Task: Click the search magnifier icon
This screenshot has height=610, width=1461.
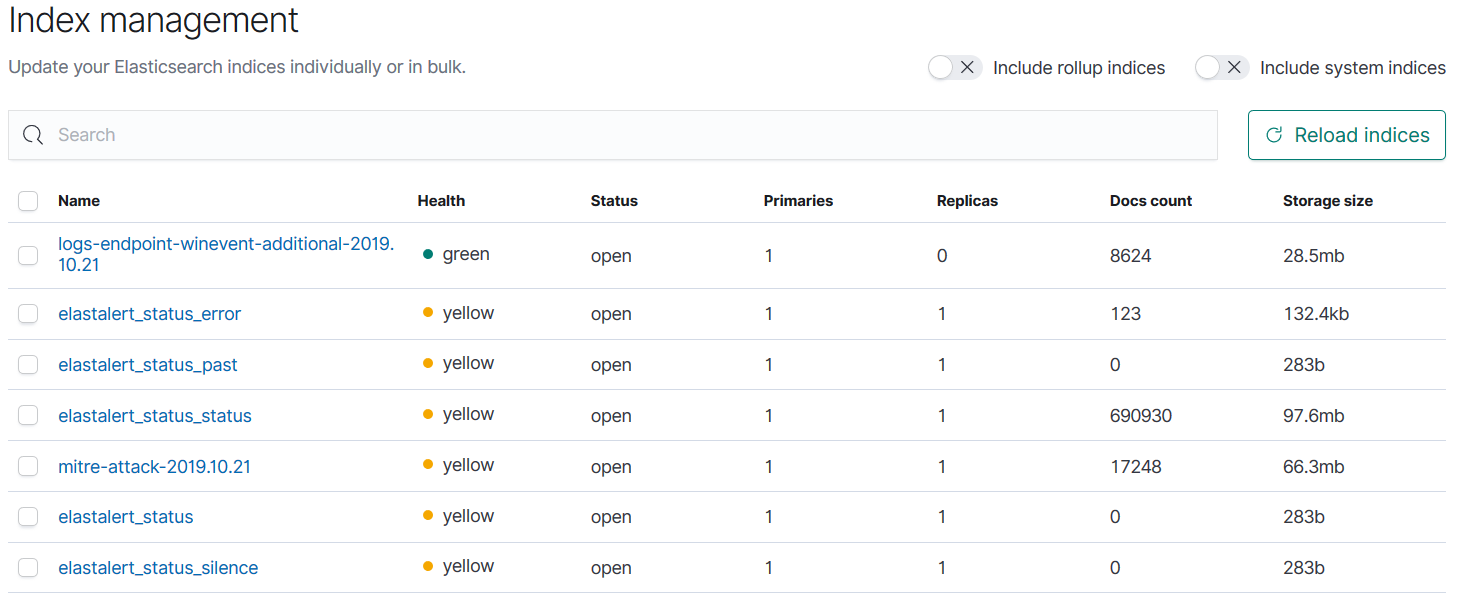Action: tap(32, 134)
